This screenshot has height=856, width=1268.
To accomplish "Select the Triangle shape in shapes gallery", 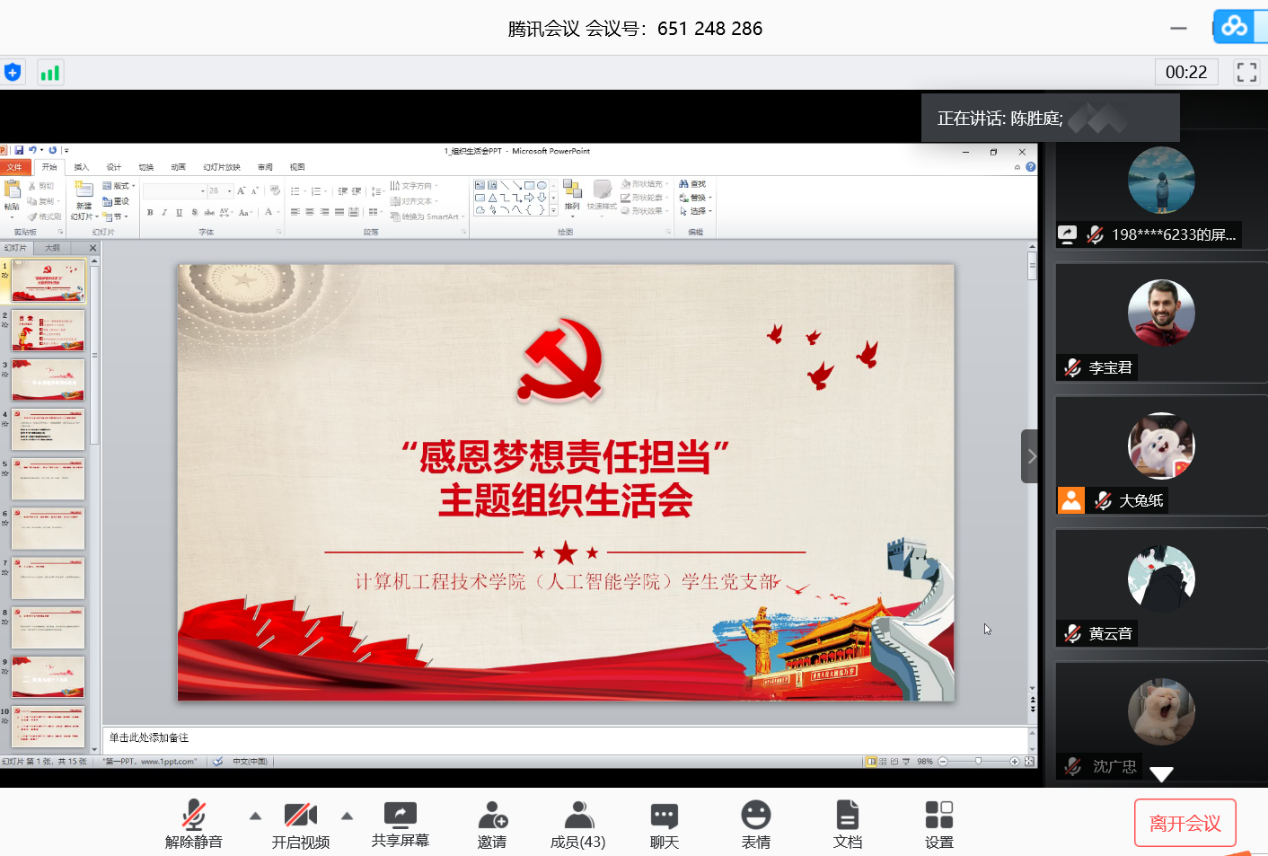I will 492,197.
